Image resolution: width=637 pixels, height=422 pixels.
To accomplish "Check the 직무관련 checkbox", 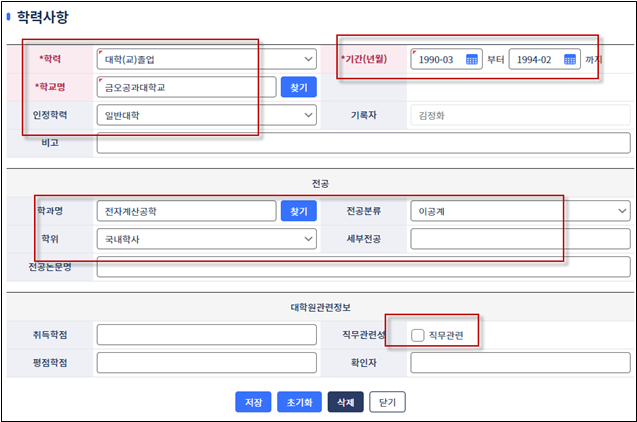I will (x=417, y=335).
